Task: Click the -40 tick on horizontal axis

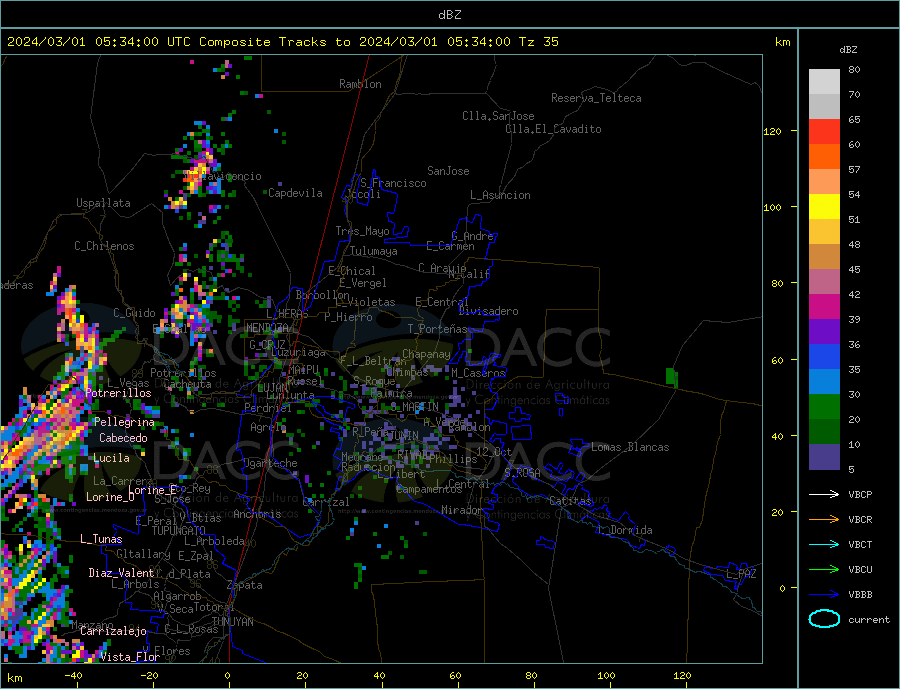Action: click(73, 676)
